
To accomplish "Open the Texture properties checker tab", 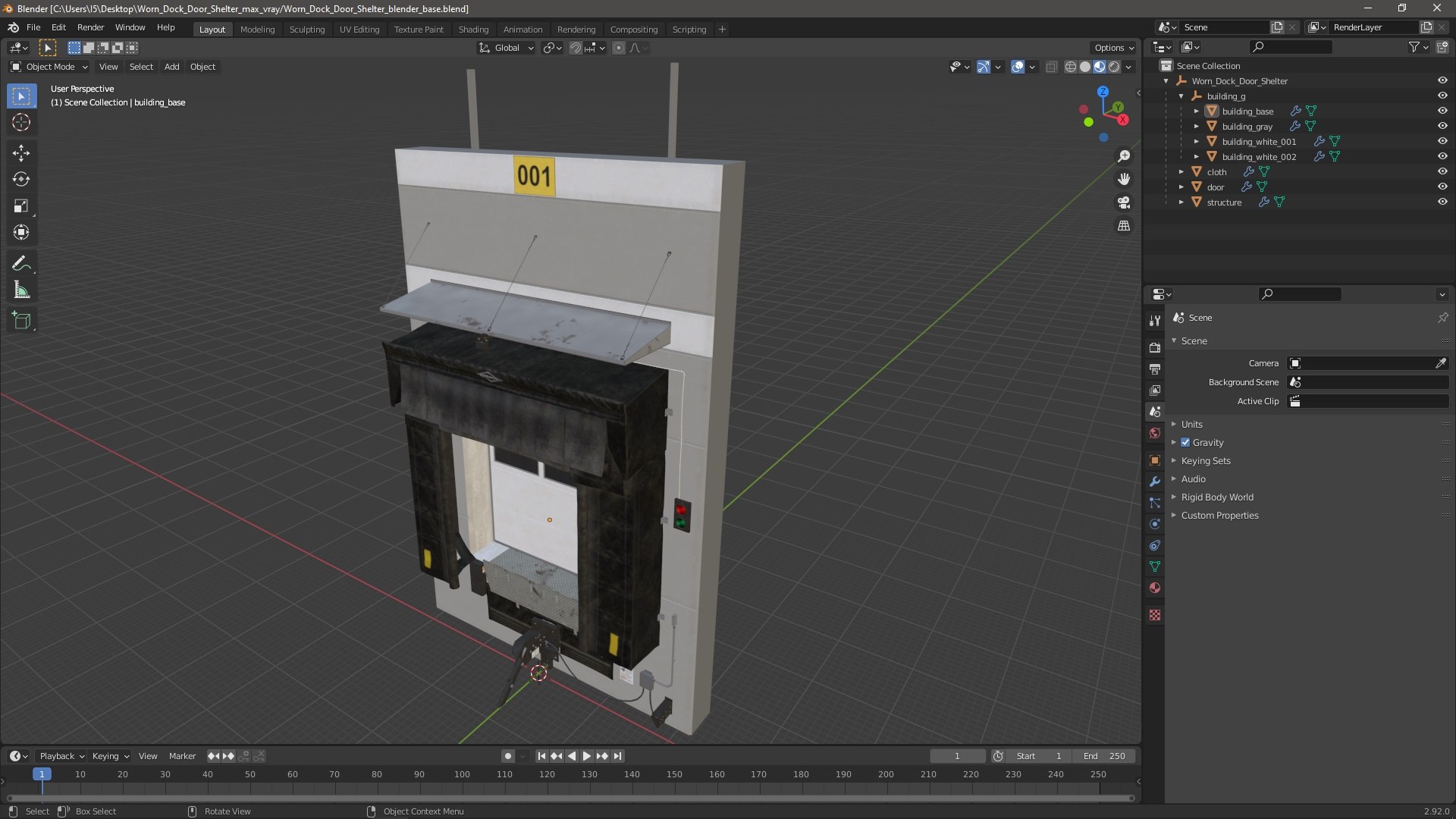I will tap(1155, 615).
